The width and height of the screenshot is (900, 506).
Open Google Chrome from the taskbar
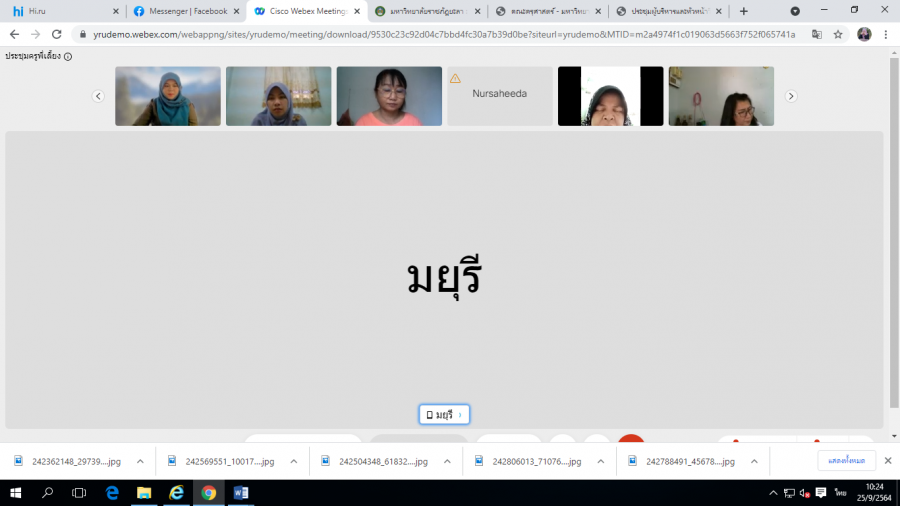point(208,493)
